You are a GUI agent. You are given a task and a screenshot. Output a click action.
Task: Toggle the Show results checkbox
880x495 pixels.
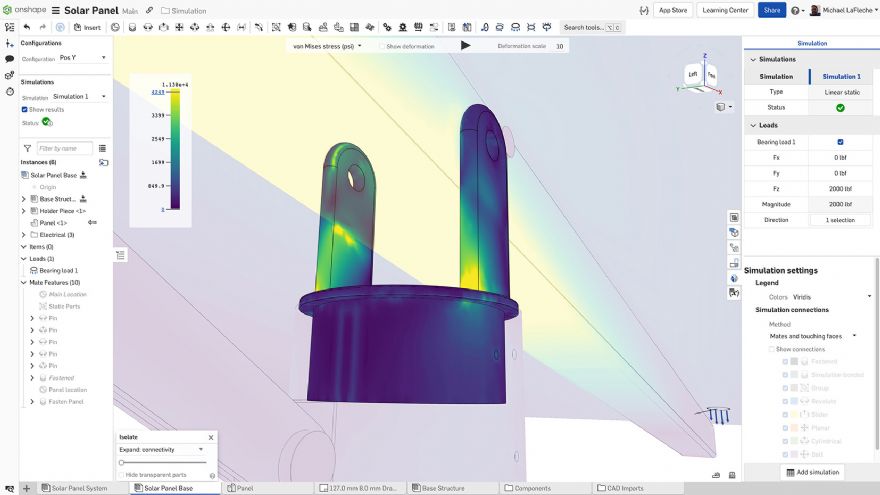(x=24, y=109)
